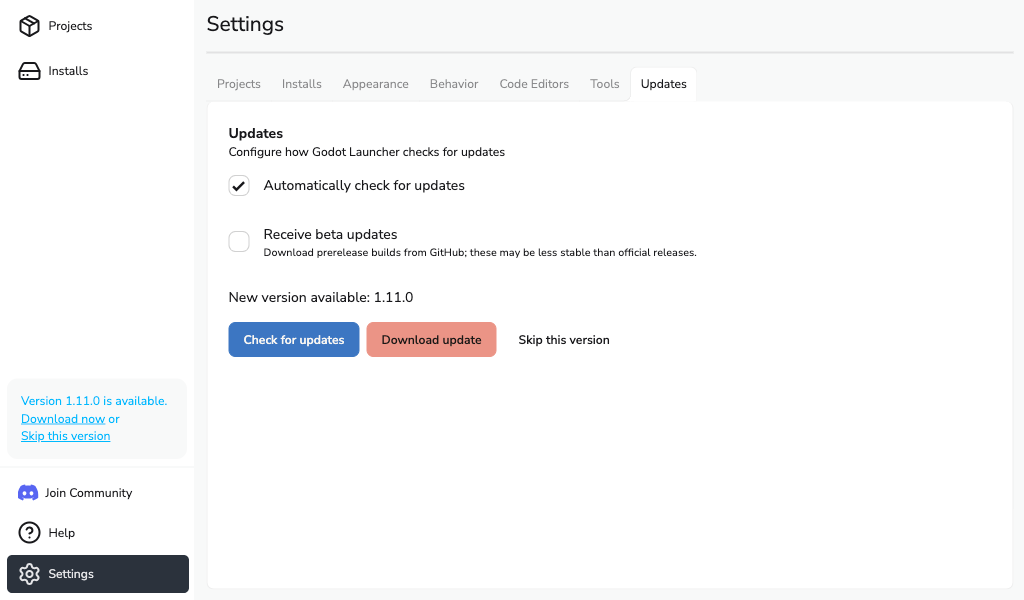Click the Settings page heading
Image resolution: width=1024 pixels, height=600 pixels.
(245, 24)
